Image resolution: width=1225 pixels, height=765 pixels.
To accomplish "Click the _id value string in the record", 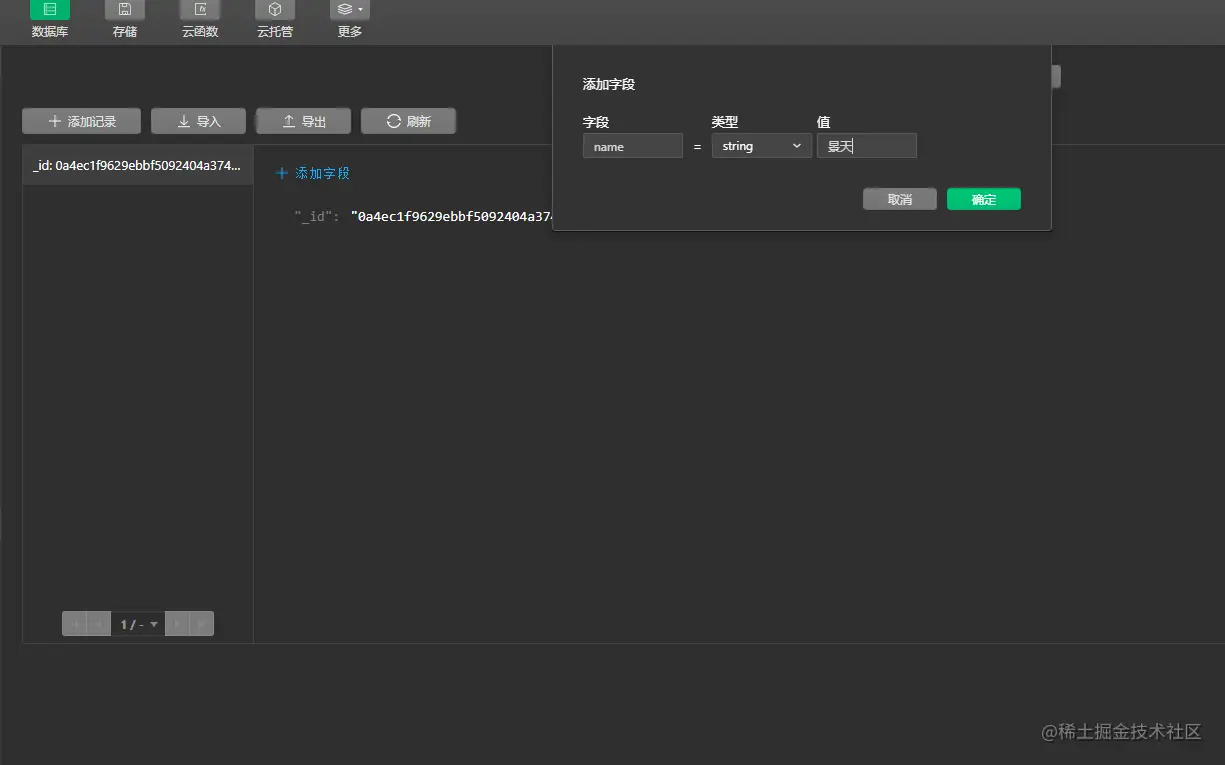I will (x=451, y=216).
